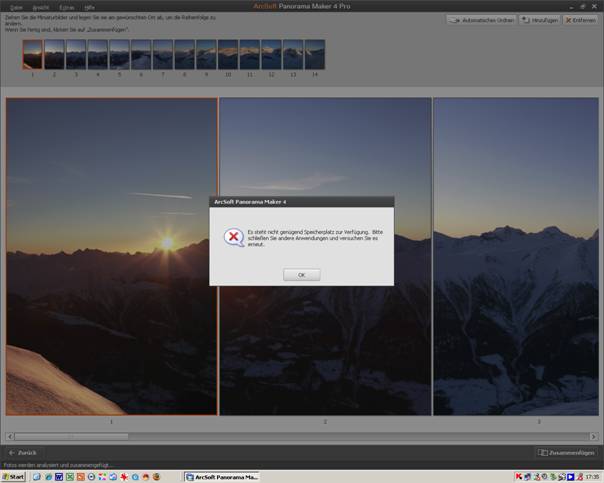Pick thumbnail number 10 in the strip
604x483 pixels.
click(227, 55)
